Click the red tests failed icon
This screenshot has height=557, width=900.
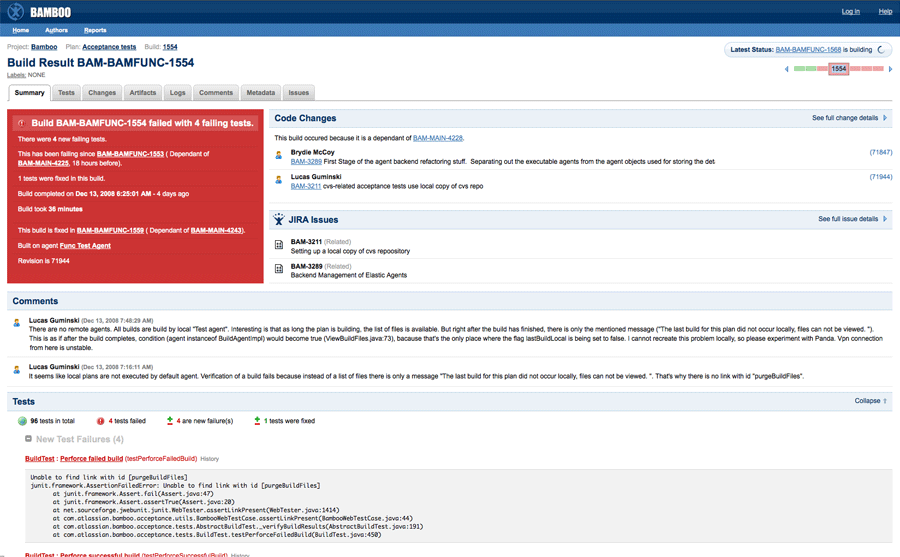[x=100, y=421]
